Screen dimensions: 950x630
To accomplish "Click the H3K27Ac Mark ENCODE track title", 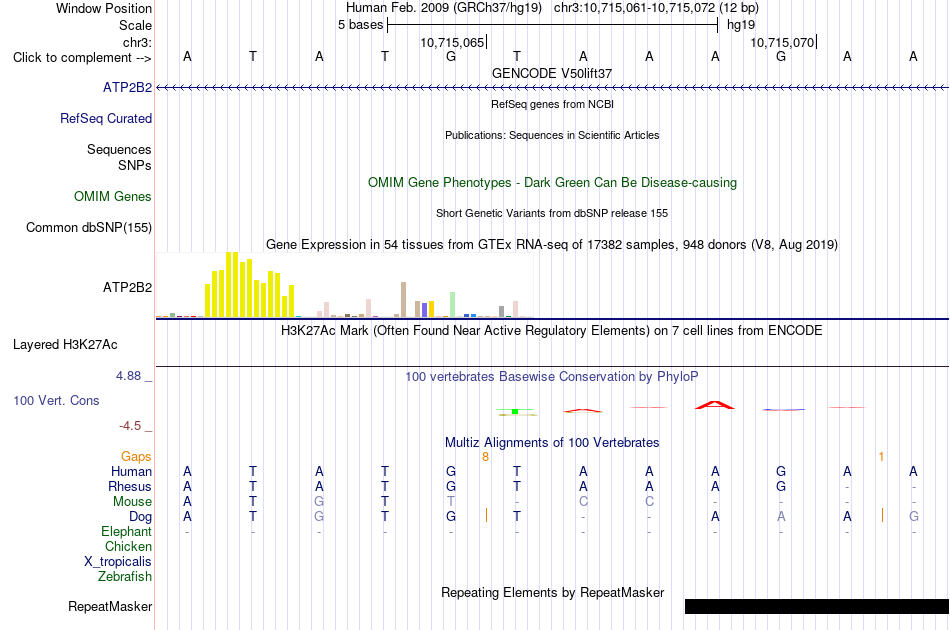I will click(x=552, y=331).
